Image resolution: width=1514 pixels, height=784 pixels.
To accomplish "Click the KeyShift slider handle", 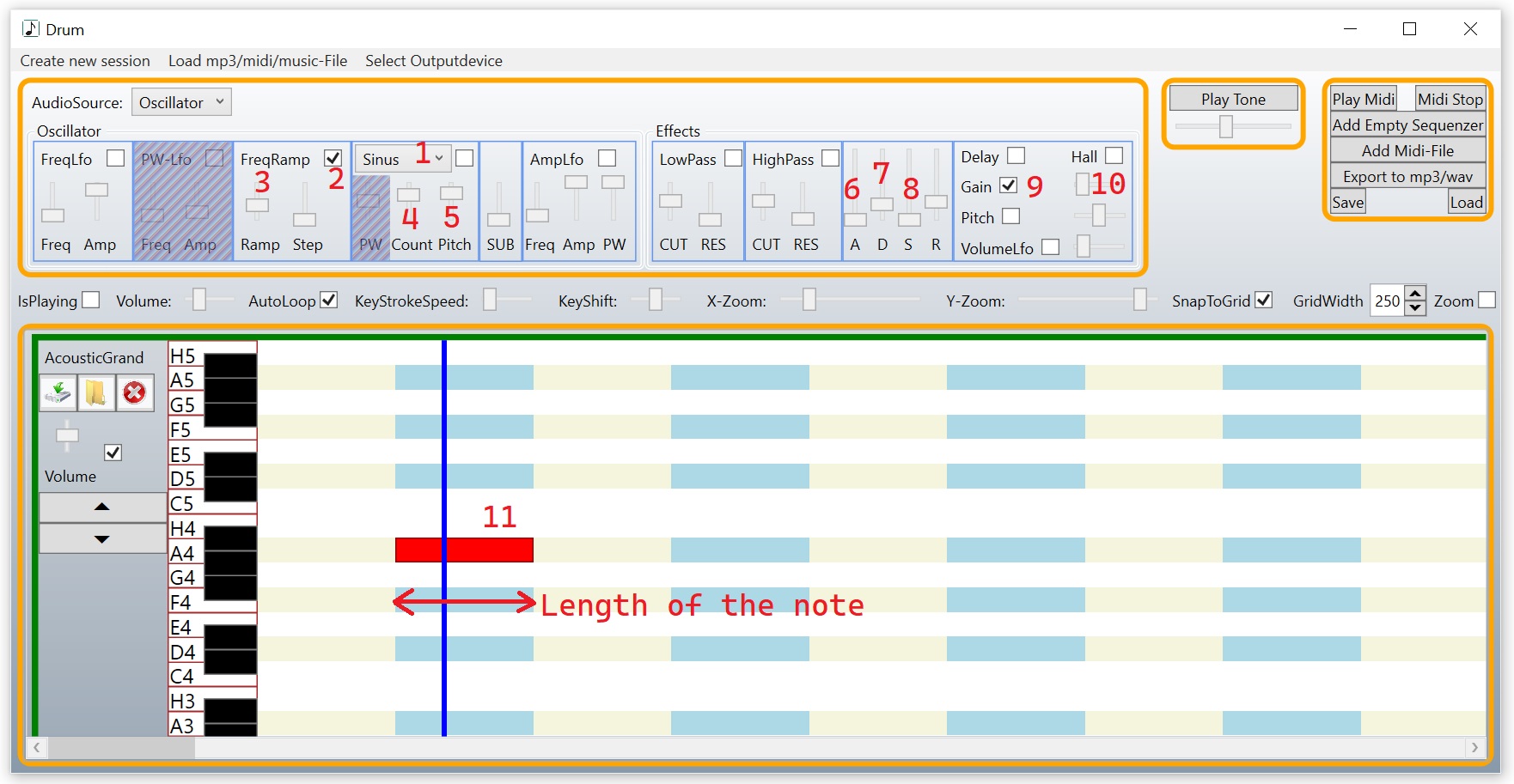I will click(x=656, y=299).
